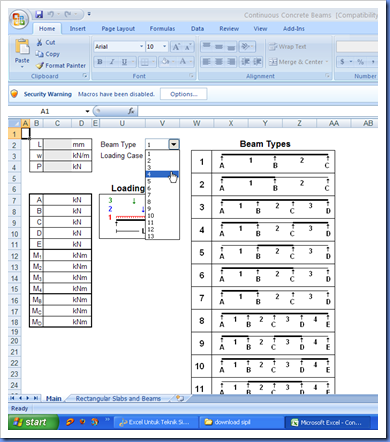Click Options in Security Warning bar
Viewport: 390px width, 442px height.
(183, 94)
